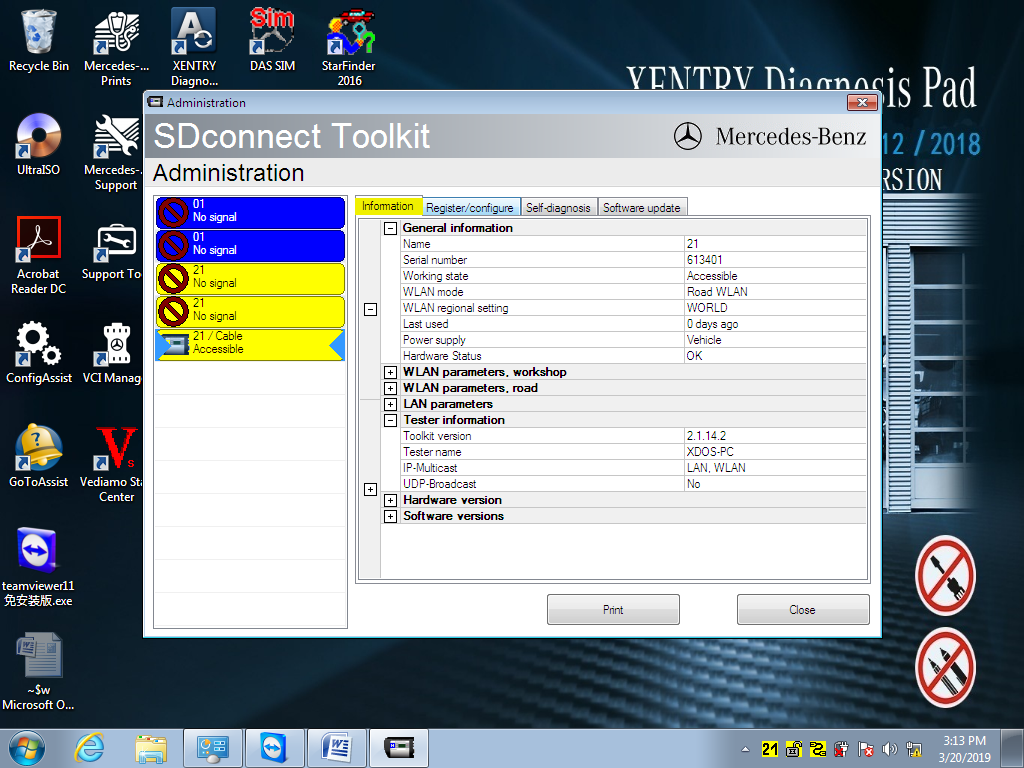
Task: Click the Name row label
Action: (417, 244)
